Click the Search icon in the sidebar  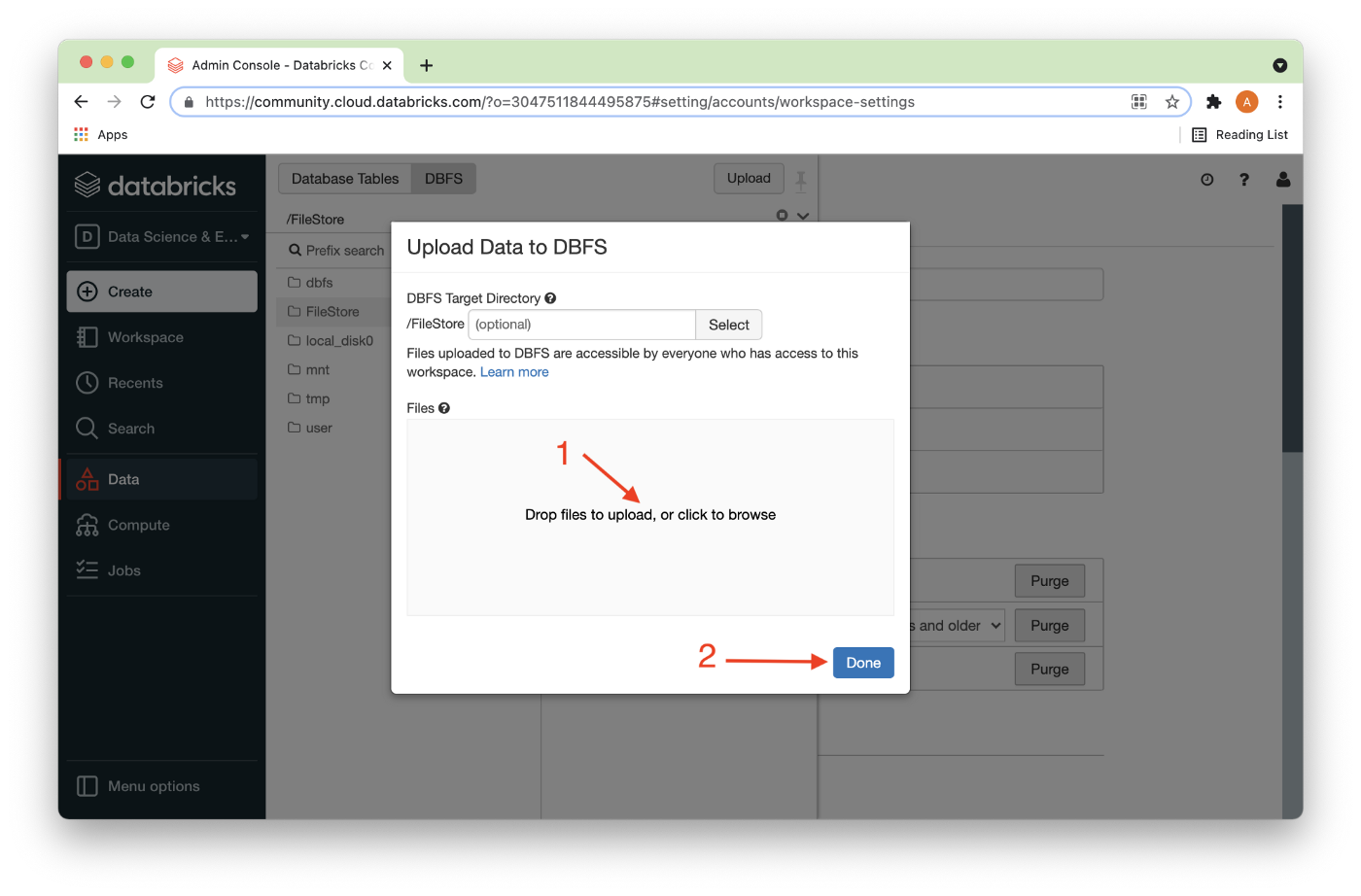87,428
